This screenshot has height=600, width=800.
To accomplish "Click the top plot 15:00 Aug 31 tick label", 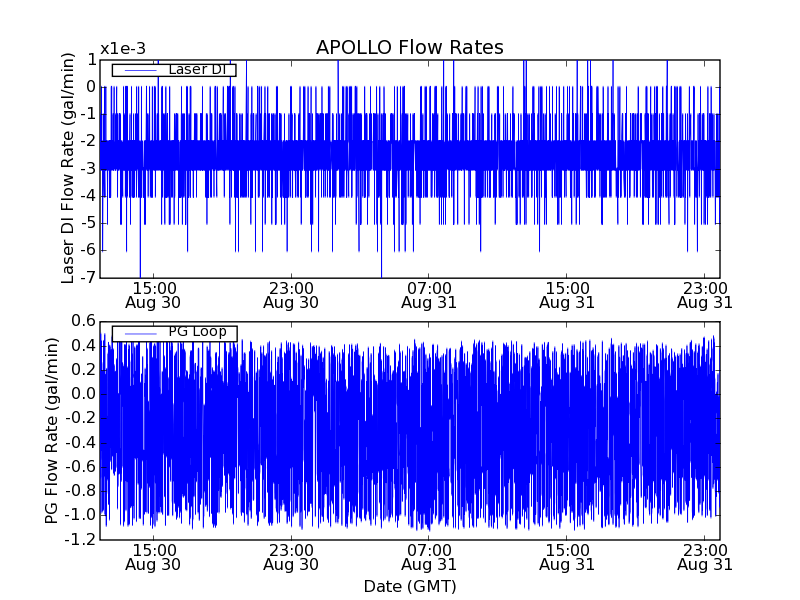I will pyautogui.click(x=567, y=295).
